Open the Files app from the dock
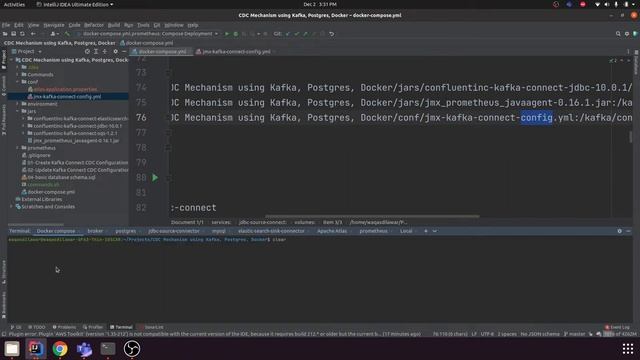Screen dimensions: 640x360 click(12, 349)
